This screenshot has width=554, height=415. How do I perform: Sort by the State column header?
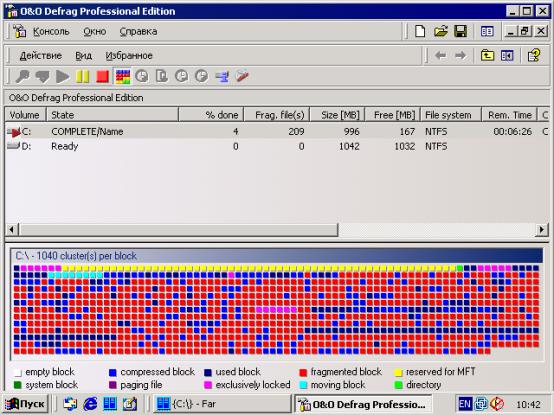[112, 115]
